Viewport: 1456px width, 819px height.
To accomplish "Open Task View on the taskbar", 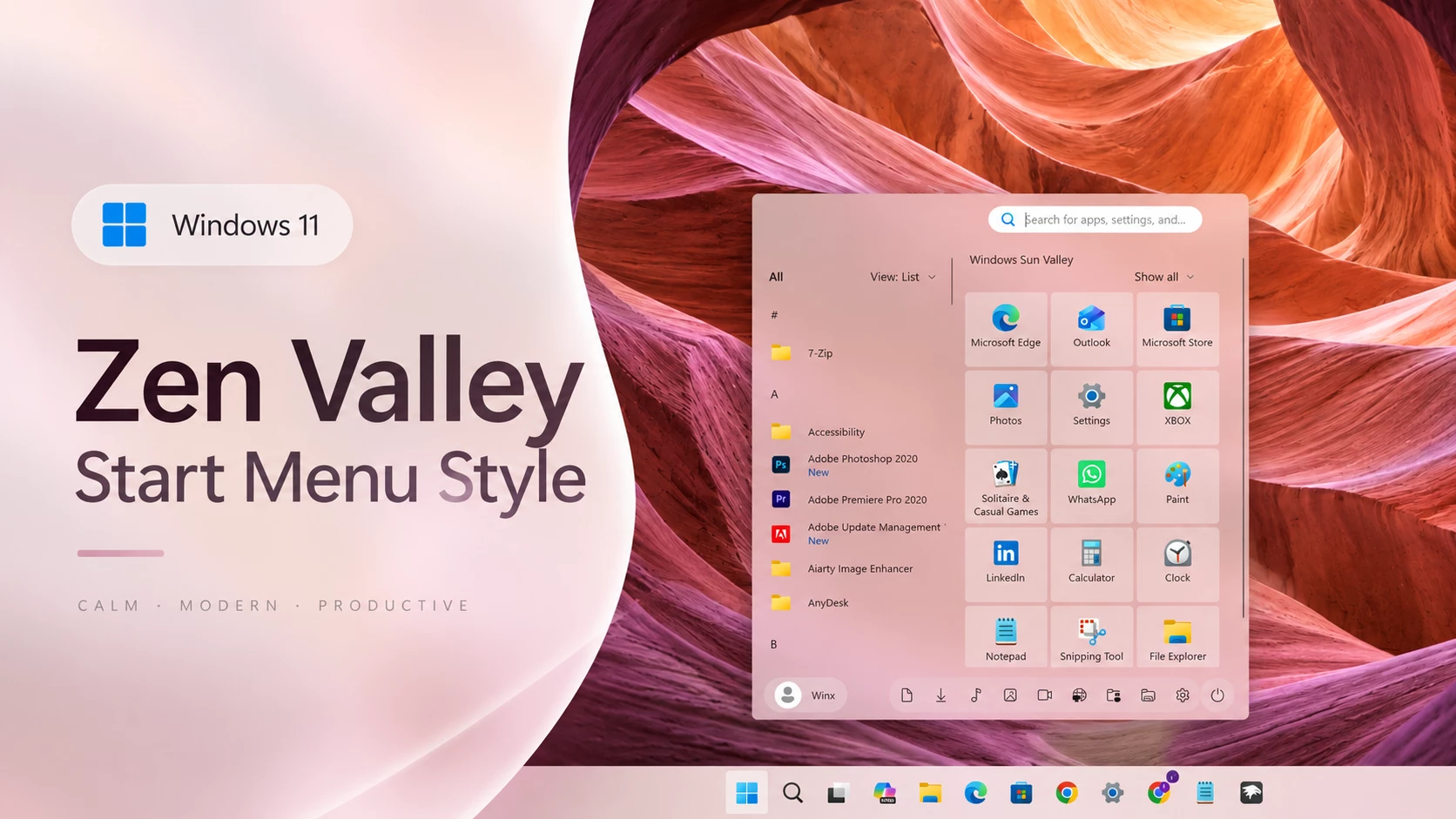I will pyautogui.click(x=838, y=792).
